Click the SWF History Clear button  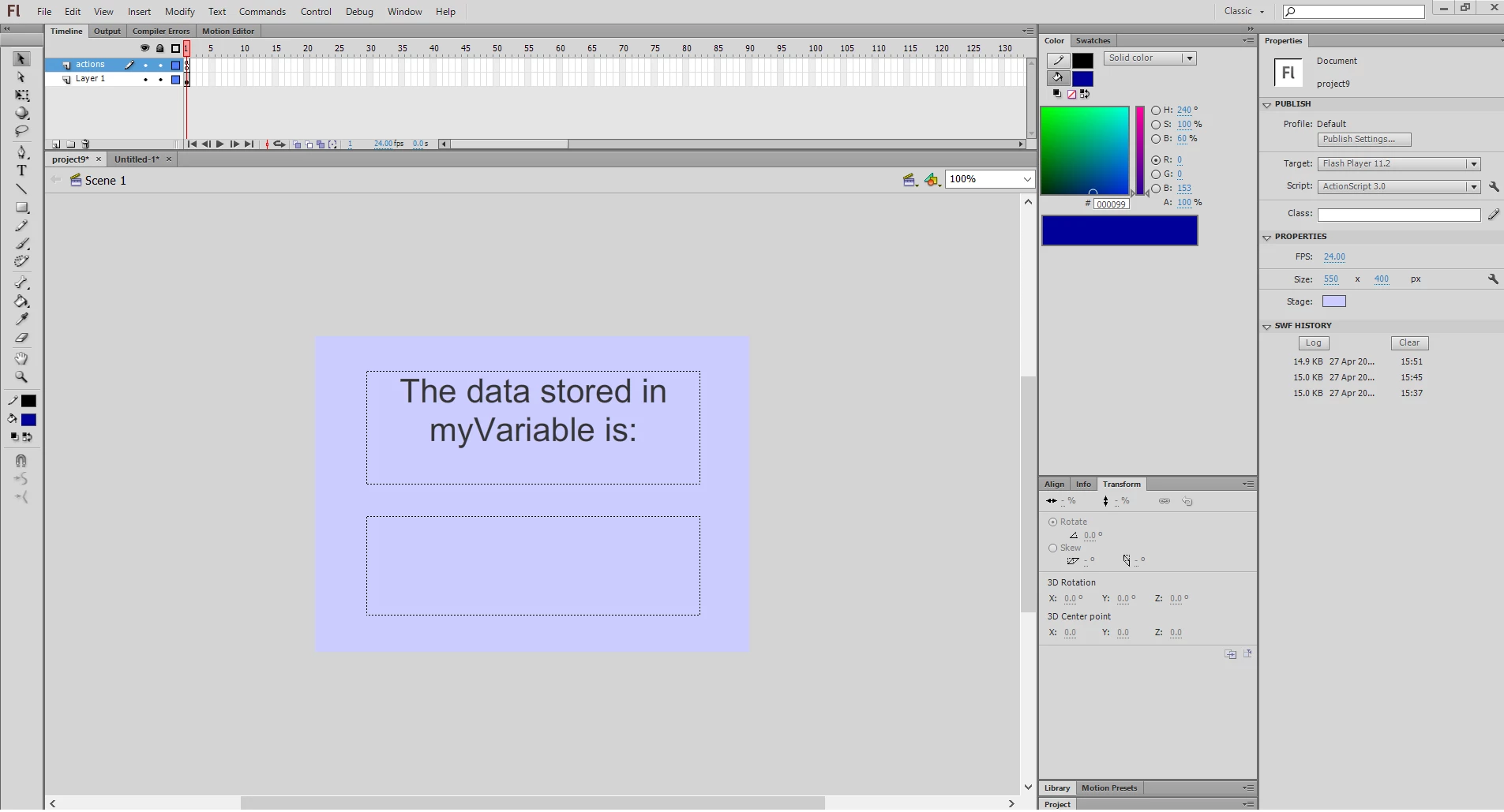pyautogui.click(x=1409, y=343)
